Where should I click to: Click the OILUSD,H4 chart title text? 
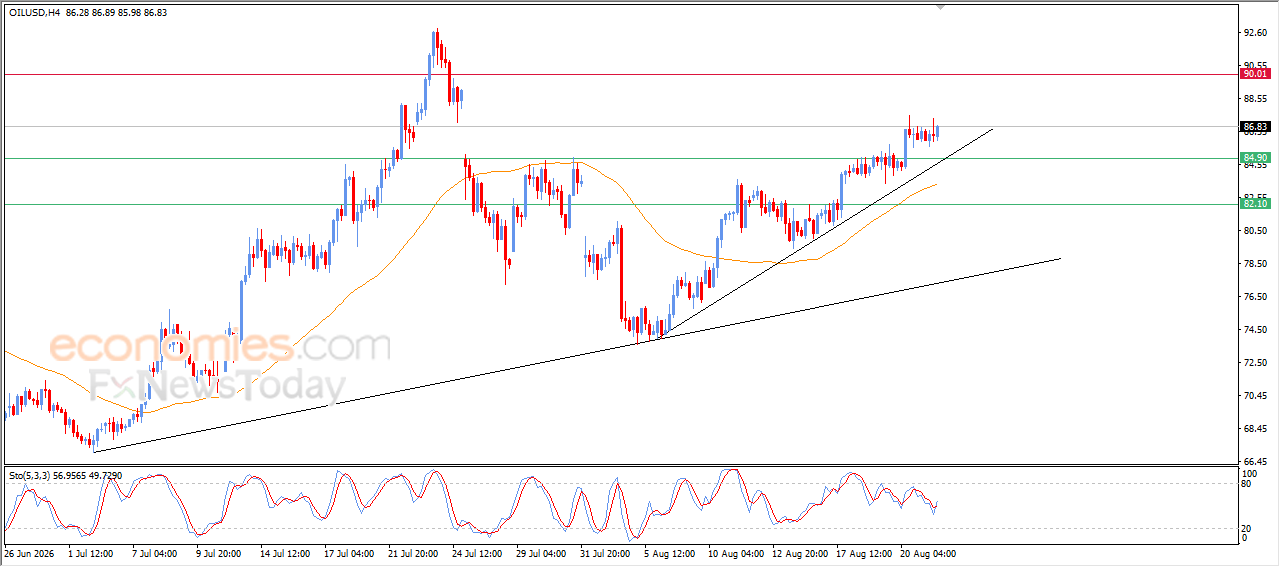click(32, 12)
